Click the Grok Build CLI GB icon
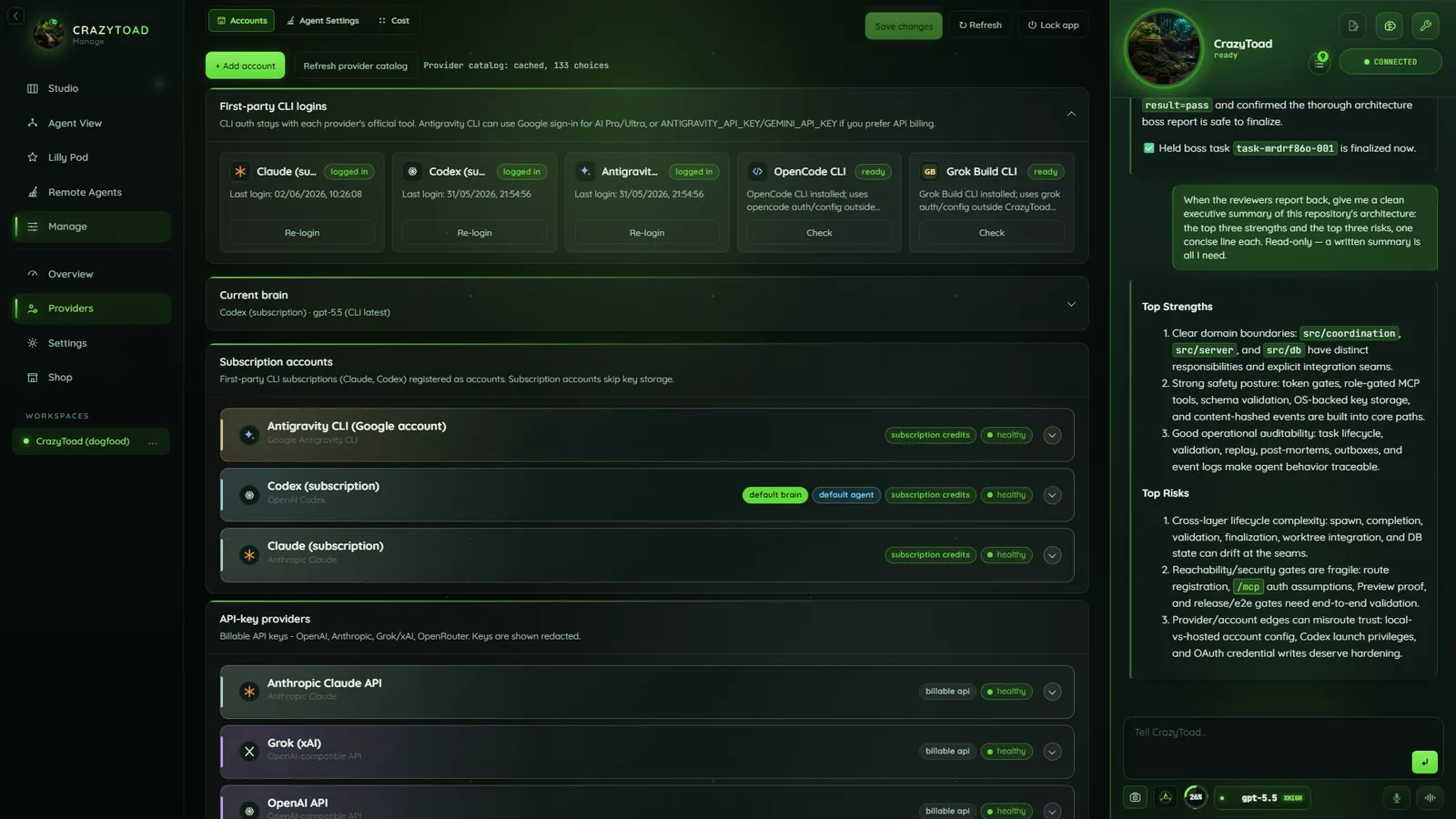 pyautogui.click(x=930, y=171)
